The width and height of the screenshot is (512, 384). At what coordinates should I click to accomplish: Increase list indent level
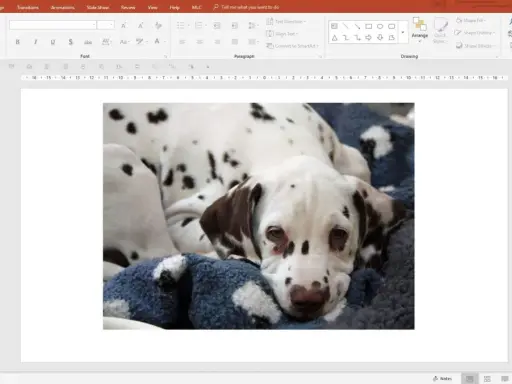tap(235, 25)
